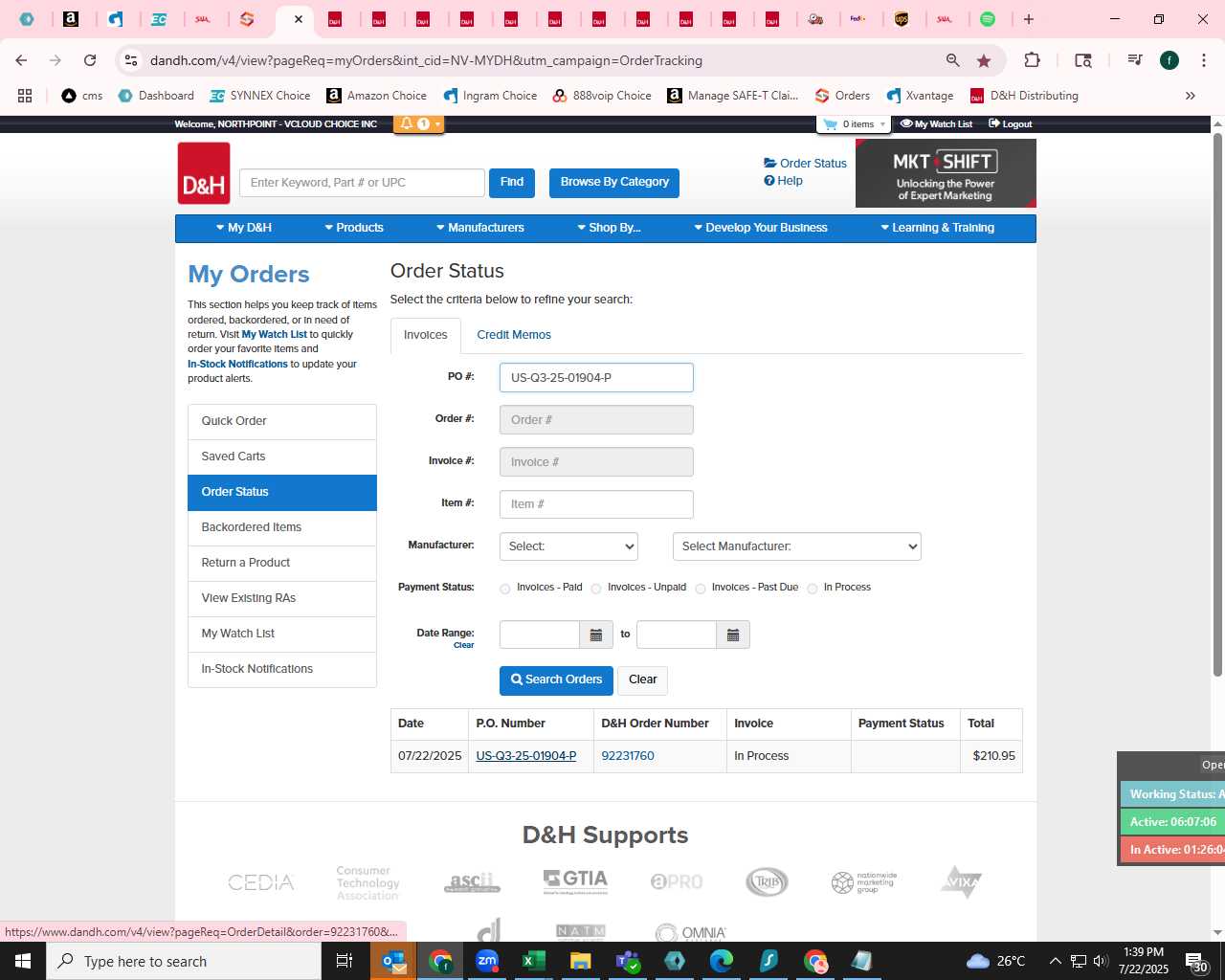The height and width of the screenshot is (980, 1225).
Task: Expand the Shop By... menu
Action: point(609,228)
